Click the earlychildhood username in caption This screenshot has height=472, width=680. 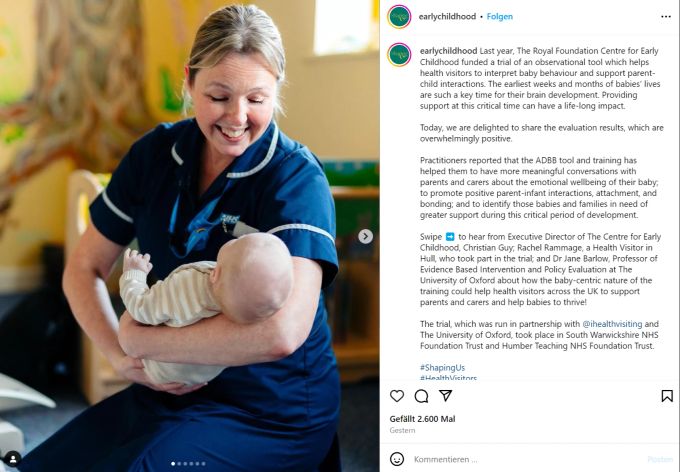pyautogui.click(x=448, y=51)
